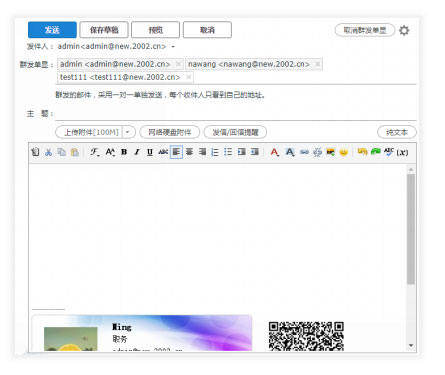Toggle underline formatting
Screen dimensions: 445x375
(150, 152)
